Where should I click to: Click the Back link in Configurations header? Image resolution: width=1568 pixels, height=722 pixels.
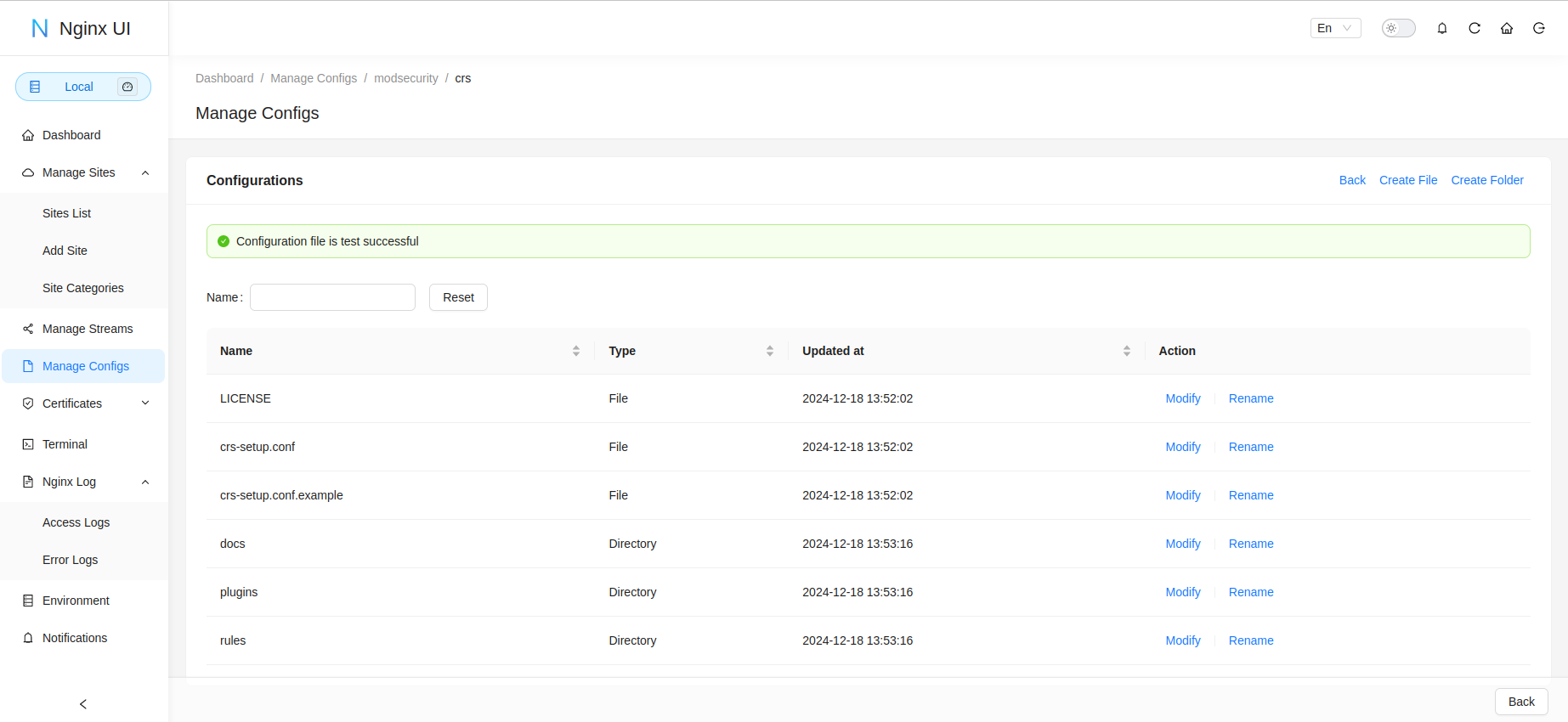point(1352,180)
